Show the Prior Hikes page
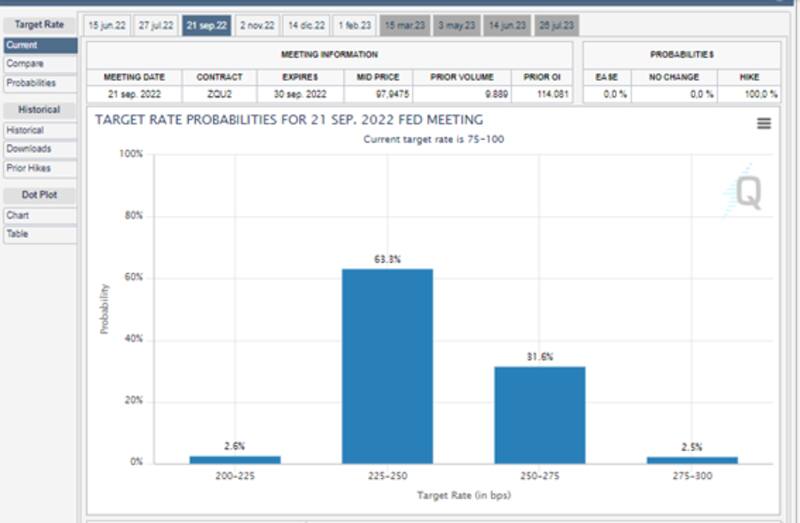Image resolution: width=800 pixels, height=523 pixels. pyautogui.click(x=38, y=168)
